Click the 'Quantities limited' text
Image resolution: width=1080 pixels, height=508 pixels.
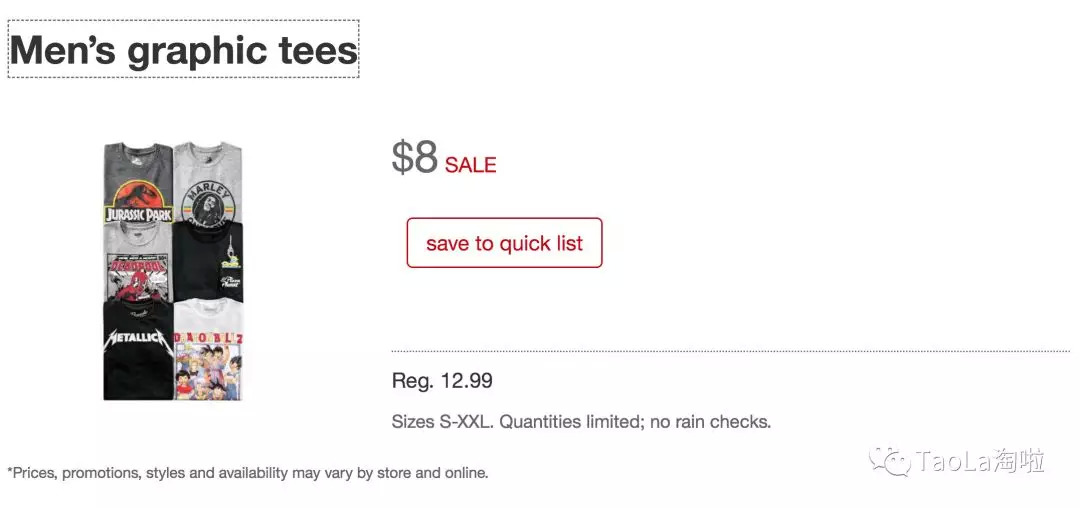point(568,422)
